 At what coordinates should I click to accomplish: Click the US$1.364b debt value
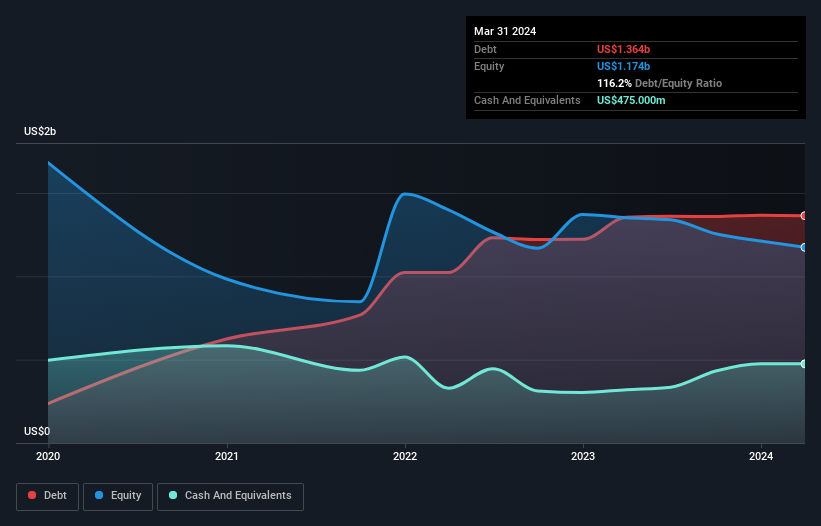(623, 49)
